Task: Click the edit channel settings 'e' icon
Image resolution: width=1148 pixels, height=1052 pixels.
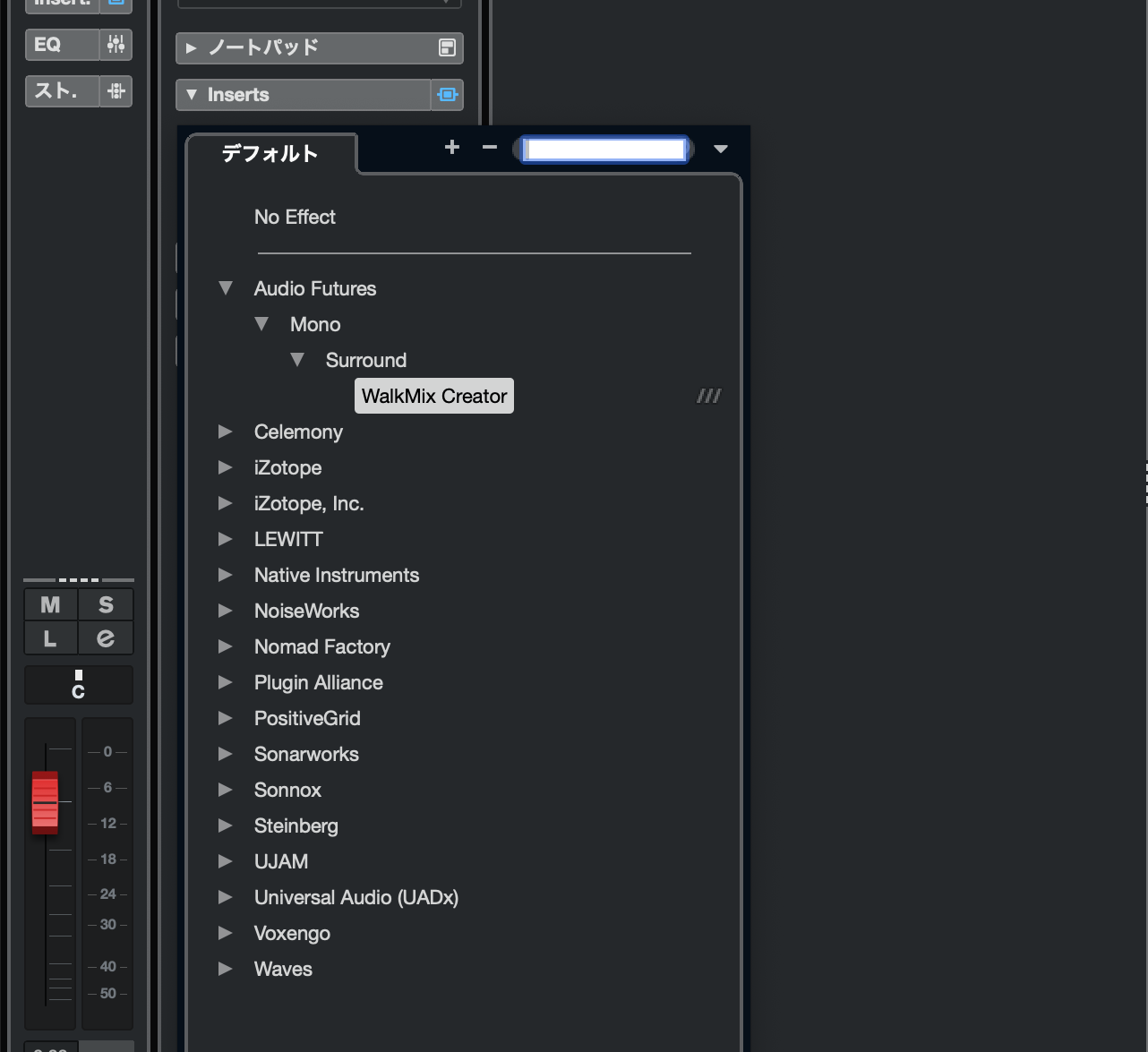Action: coord(106,638)
